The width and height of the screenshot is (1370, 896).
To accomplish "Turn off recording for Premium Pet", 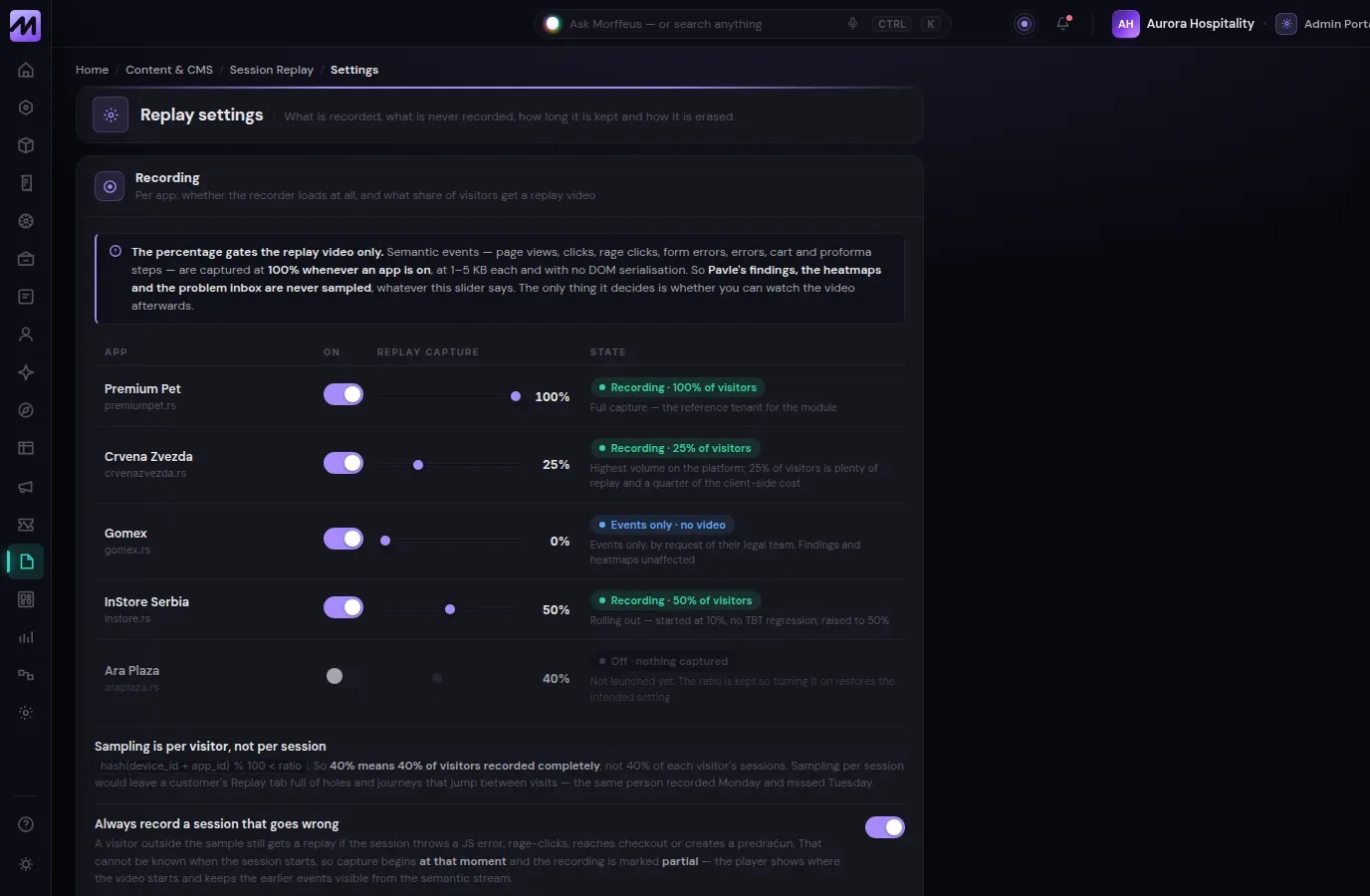I will tap(343, 394).
